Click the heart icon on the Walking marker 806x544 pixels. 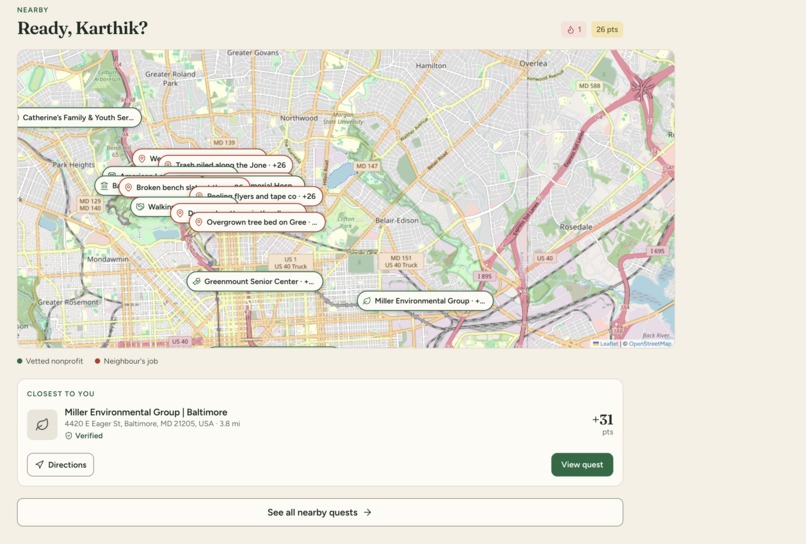pos(140,207)
